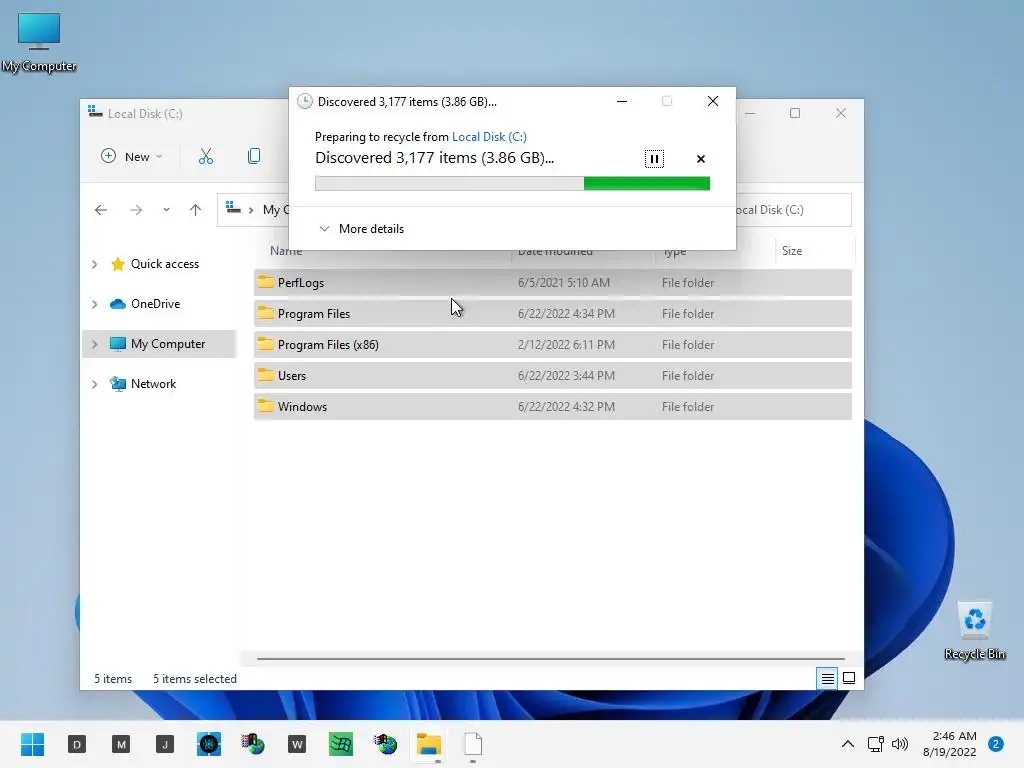The image size is (1024, 768).
Task: Go up one folder level
Action: click(195, 210)
